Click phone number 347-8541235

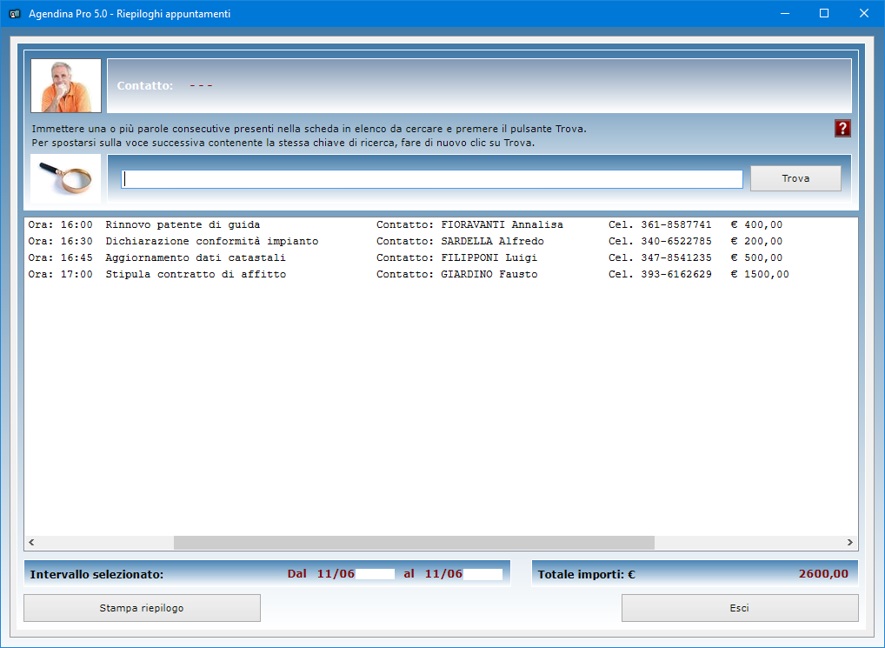676,257
